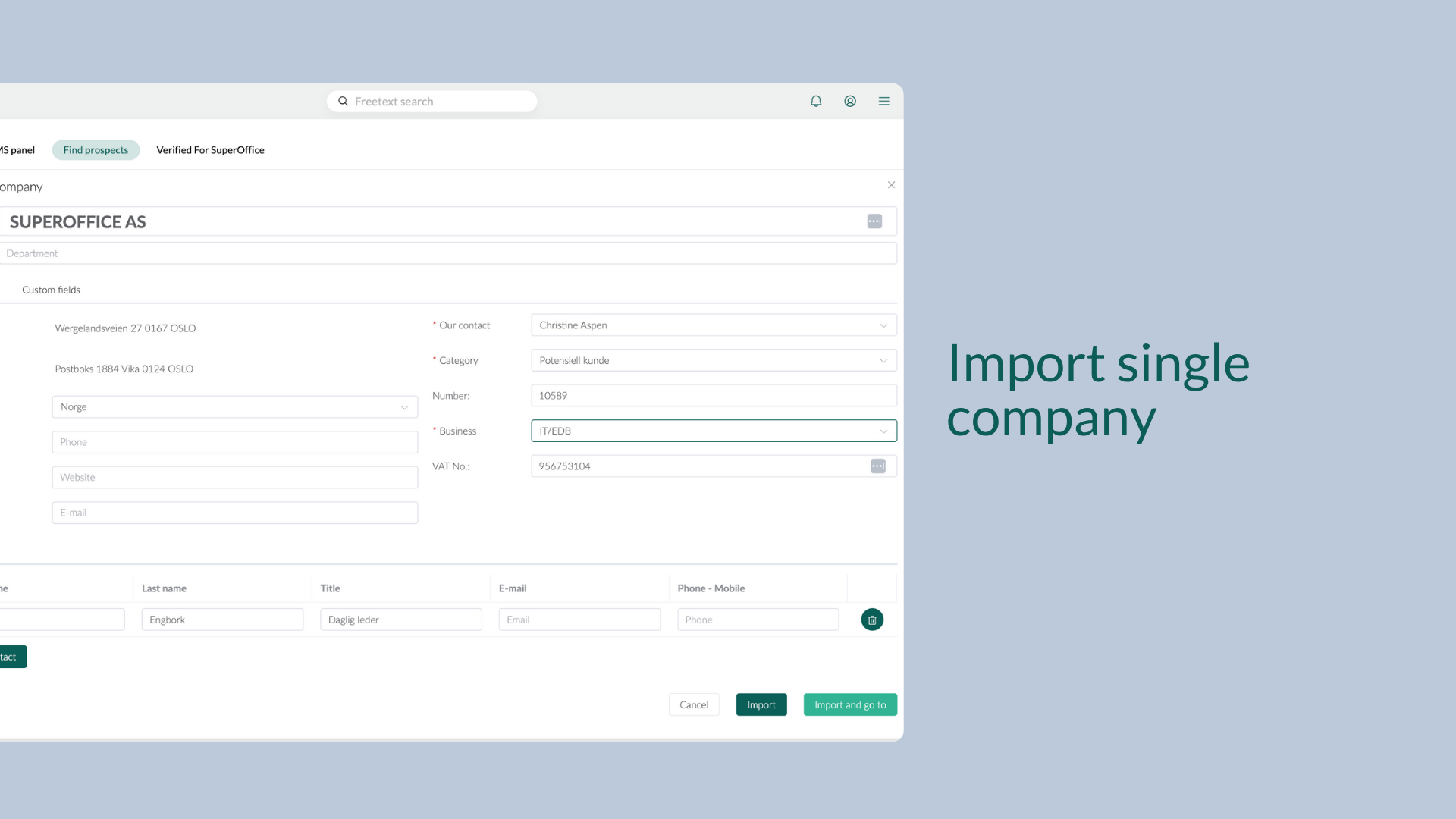Screen dimensions: 1456x819
Task: Click the Website field
Action: point(235,478)
